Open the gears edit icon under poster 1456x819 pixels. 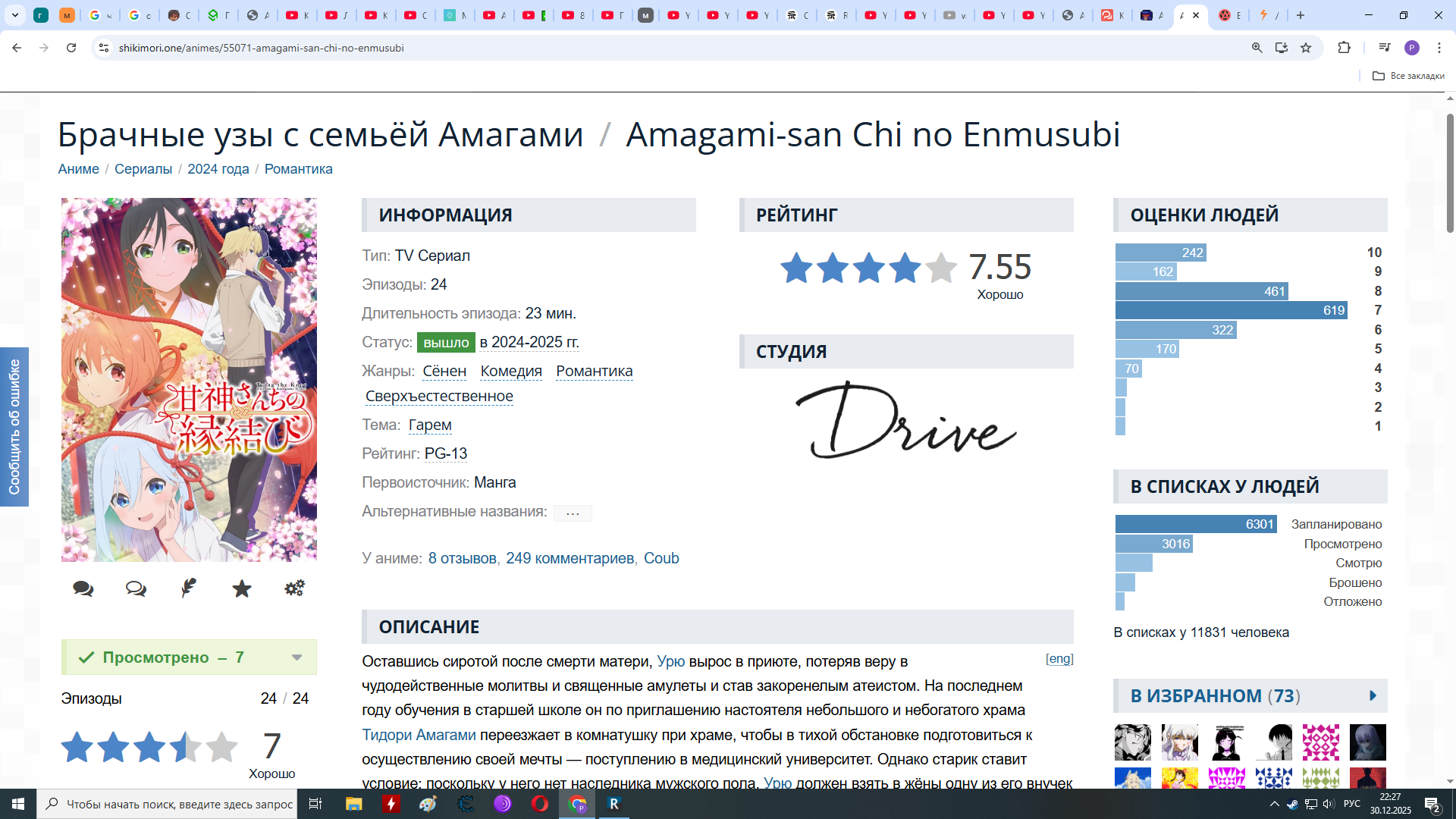click(294, 588)
